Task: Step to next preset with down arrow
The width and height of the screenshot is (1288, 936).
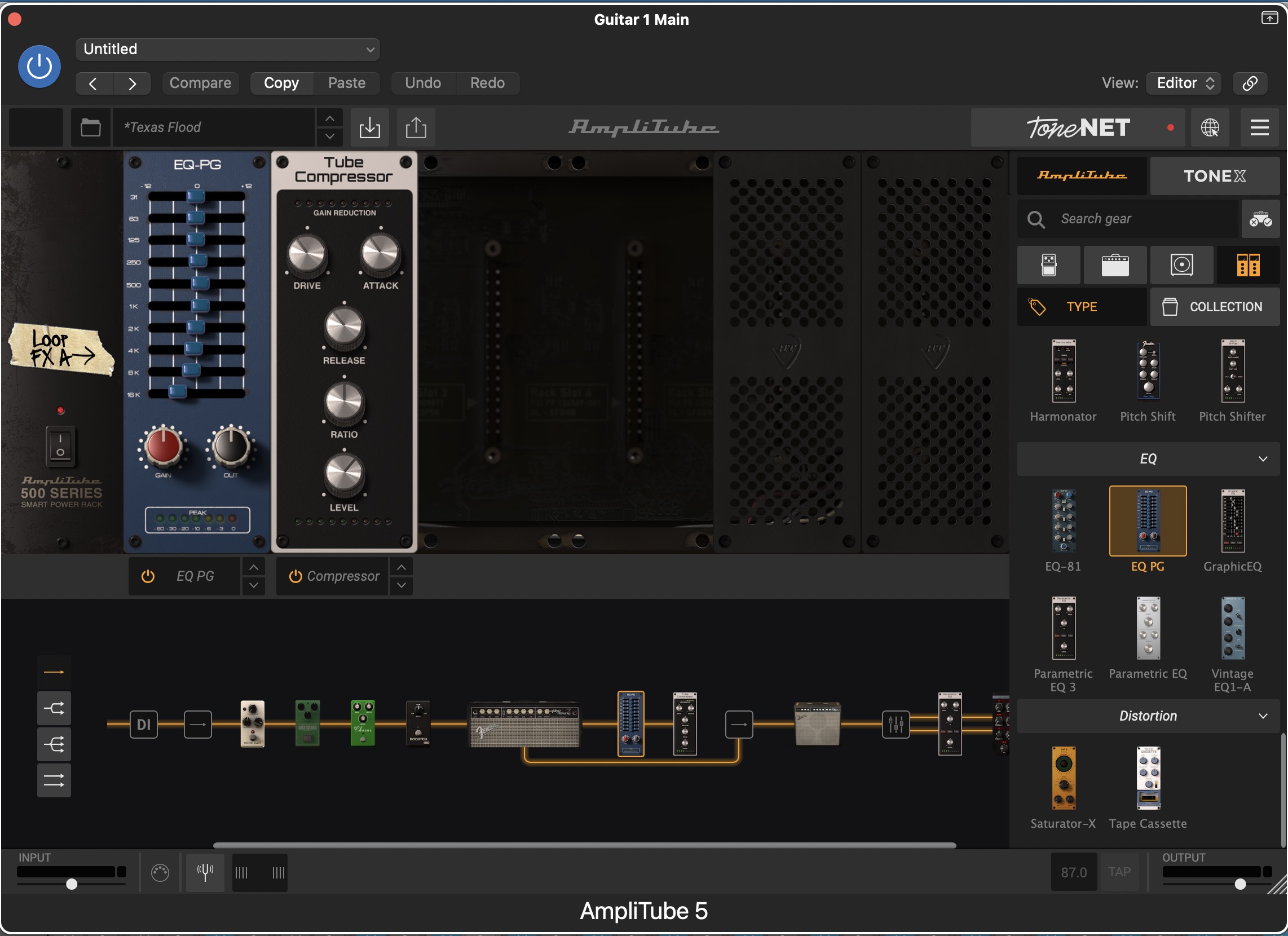Action: (329, 136)
